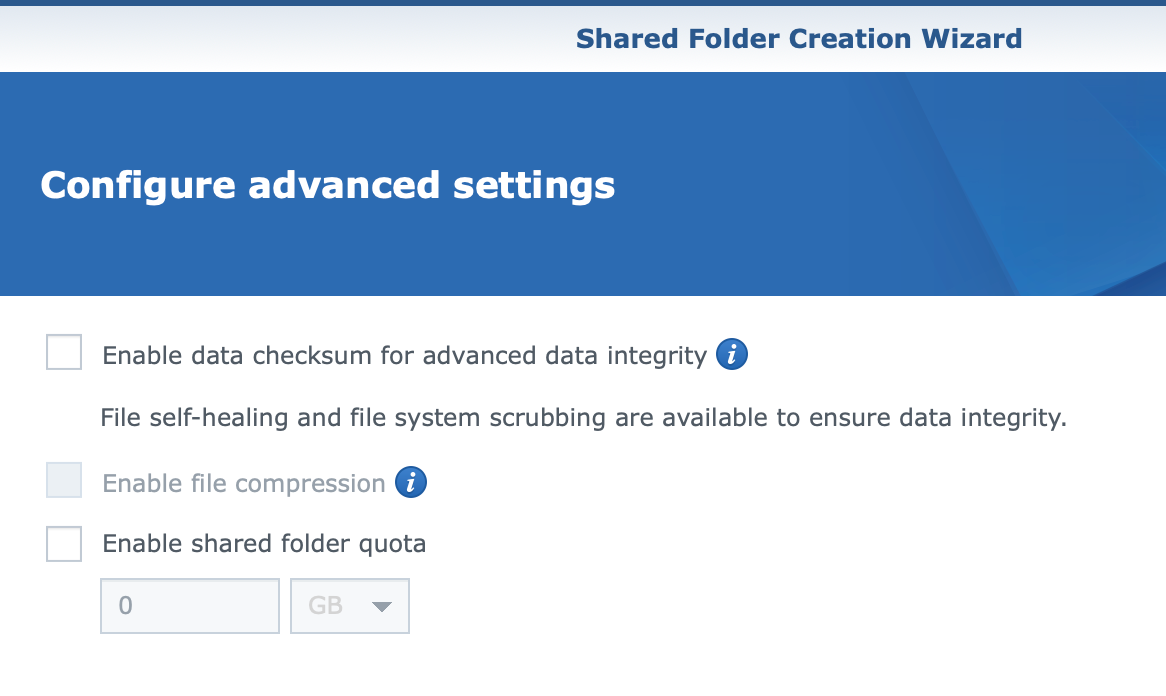Open the GB quota unit dropdown
Viewport: 1166px width, 696px height.
click(x=350, y=606)
